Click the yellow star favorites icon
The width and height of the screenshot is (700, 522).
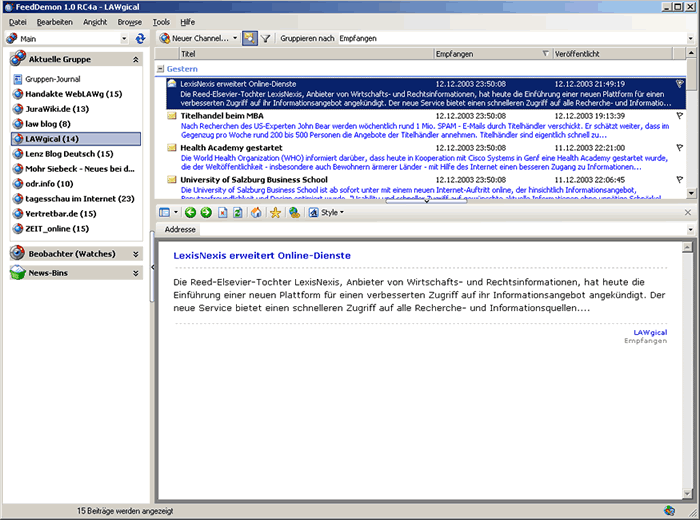tap(275, 213)
